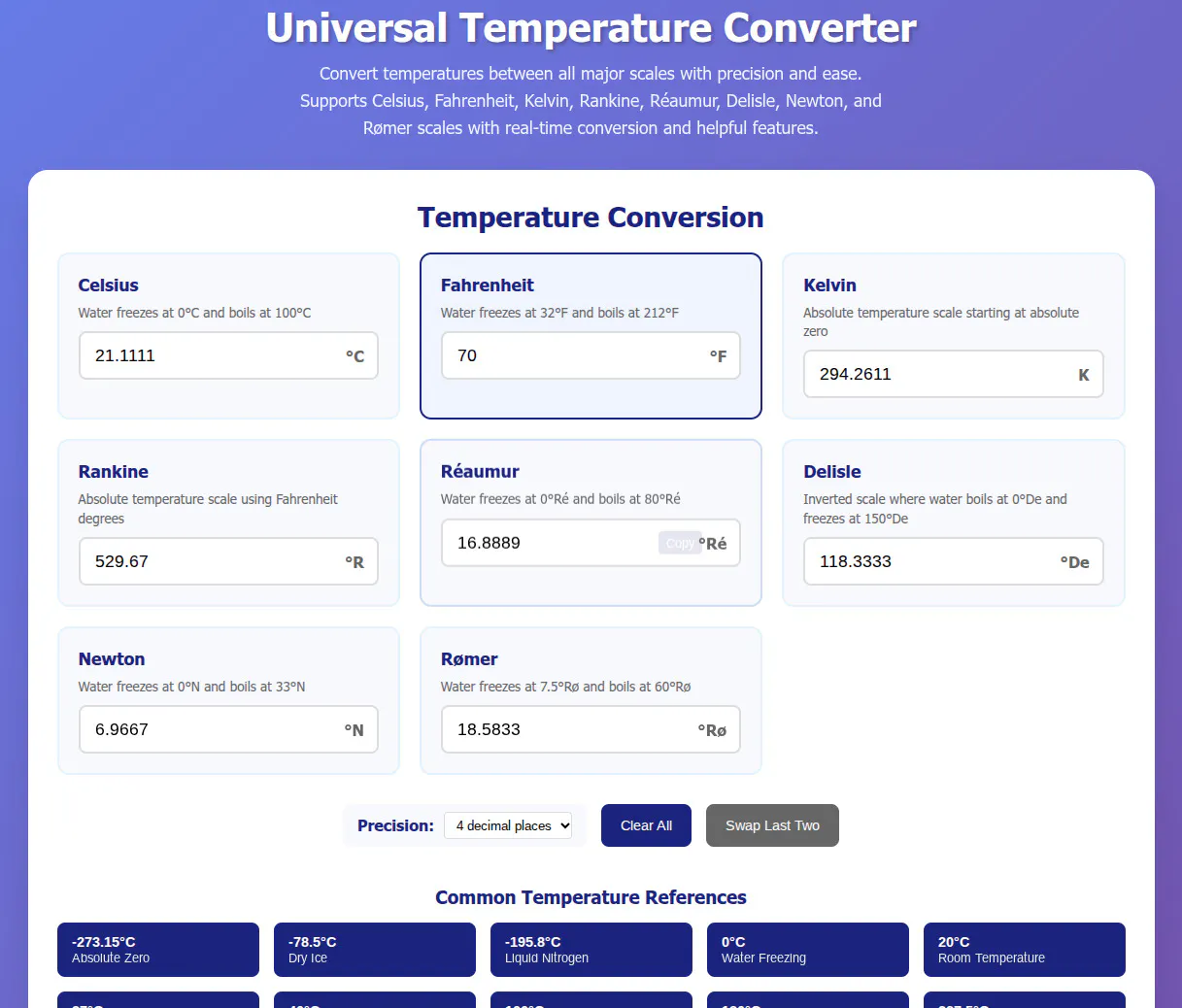Click the Réaumur field showing 16.8889
Image resolution: width=1182 pixels, height=1008 pixels.
click(591, 543)
